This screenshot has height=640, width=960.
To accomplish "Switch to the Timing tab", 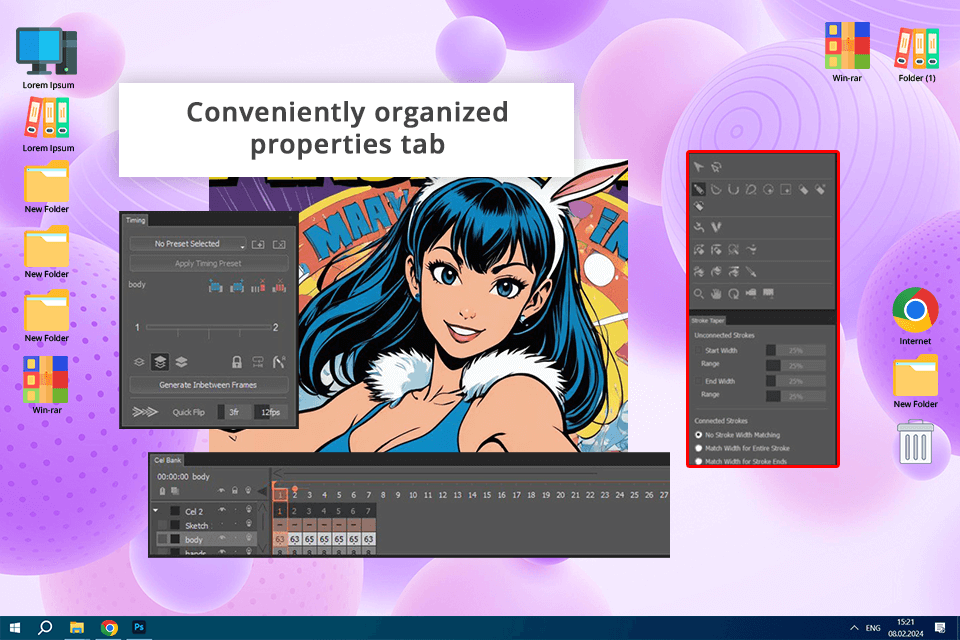I will click(x=136, y=220).
